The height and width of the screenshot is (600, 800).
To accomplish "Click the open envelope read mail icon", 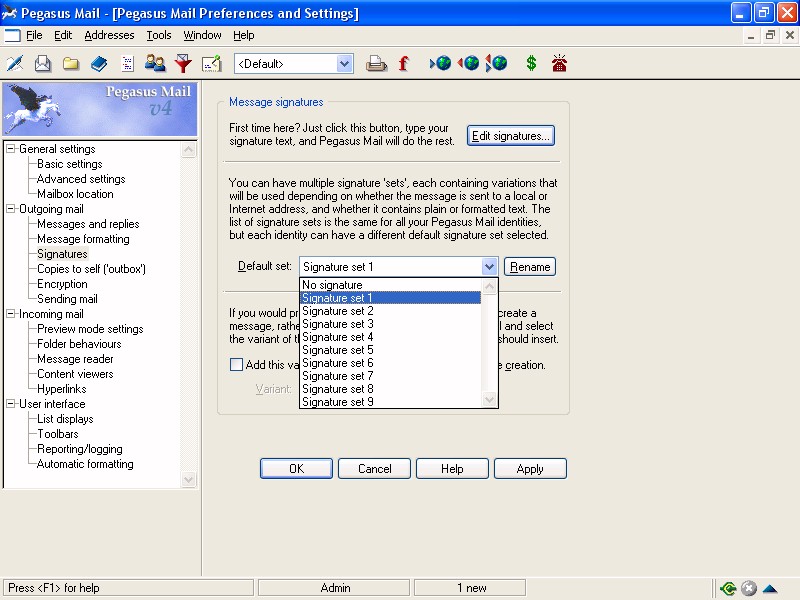I will (43, 63).
